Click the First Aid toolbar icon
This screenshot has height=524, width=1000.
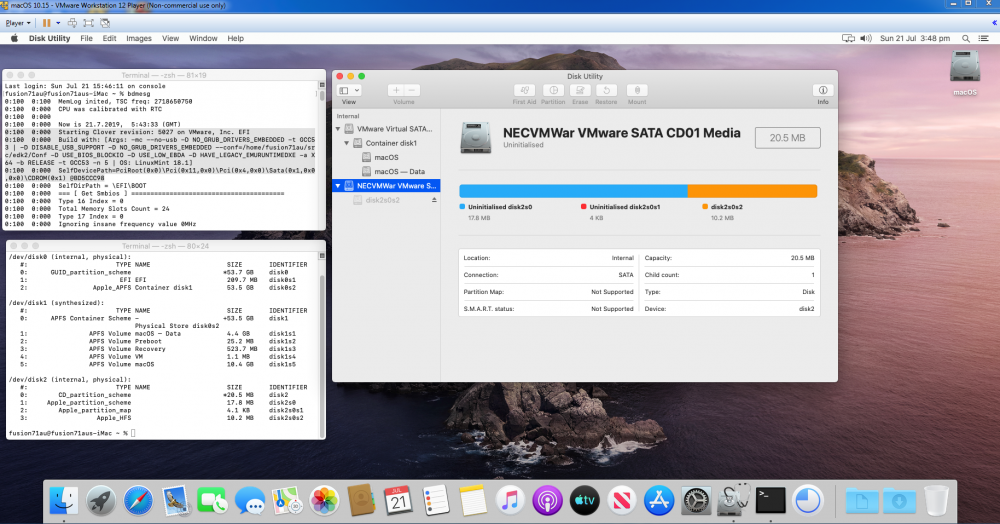(x=524, y=91)
